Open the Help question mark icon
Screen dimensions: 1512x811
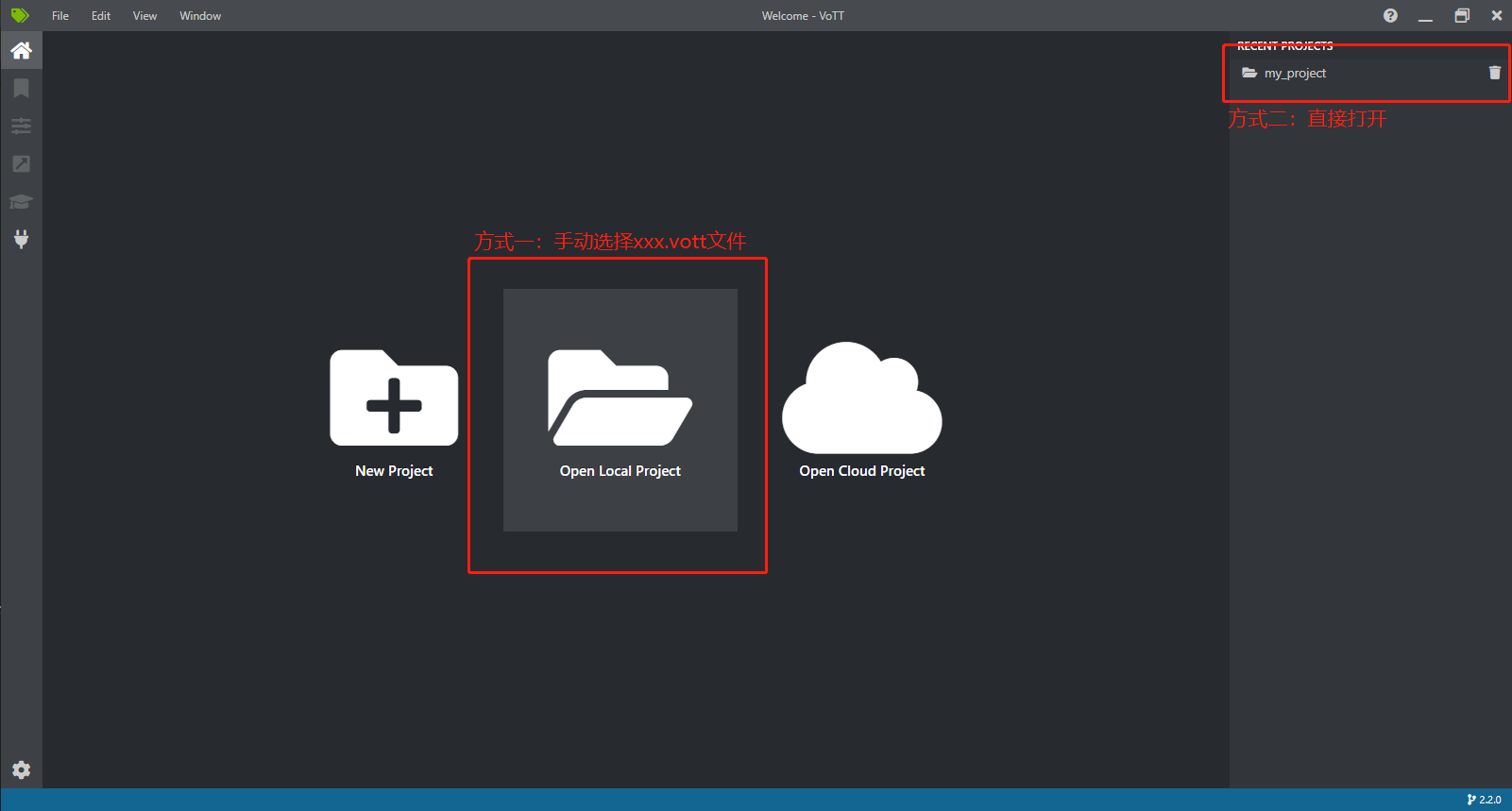[1390, 15]
